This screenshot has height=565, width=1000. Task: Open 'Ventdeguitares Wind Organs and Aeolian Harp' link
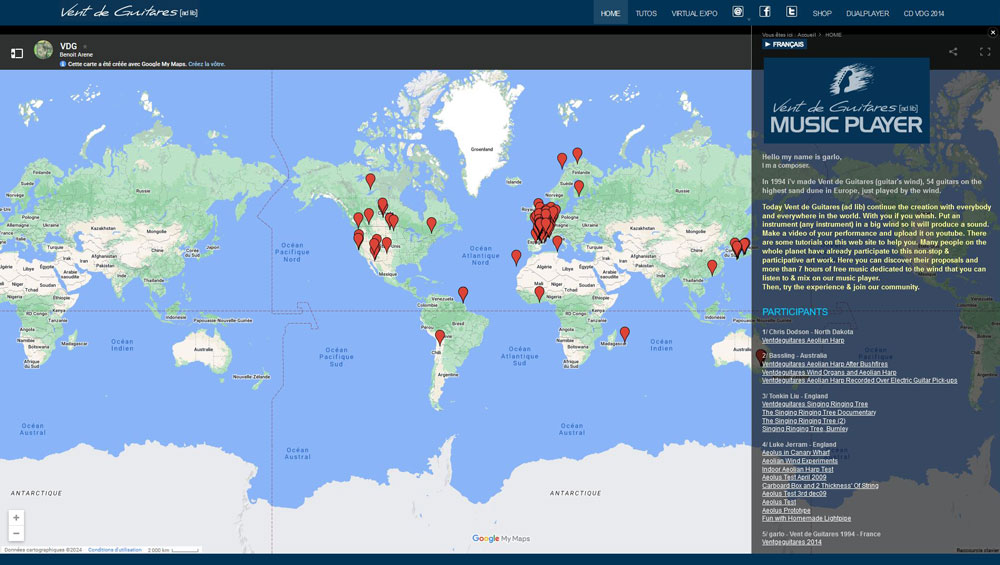point(829,372)
